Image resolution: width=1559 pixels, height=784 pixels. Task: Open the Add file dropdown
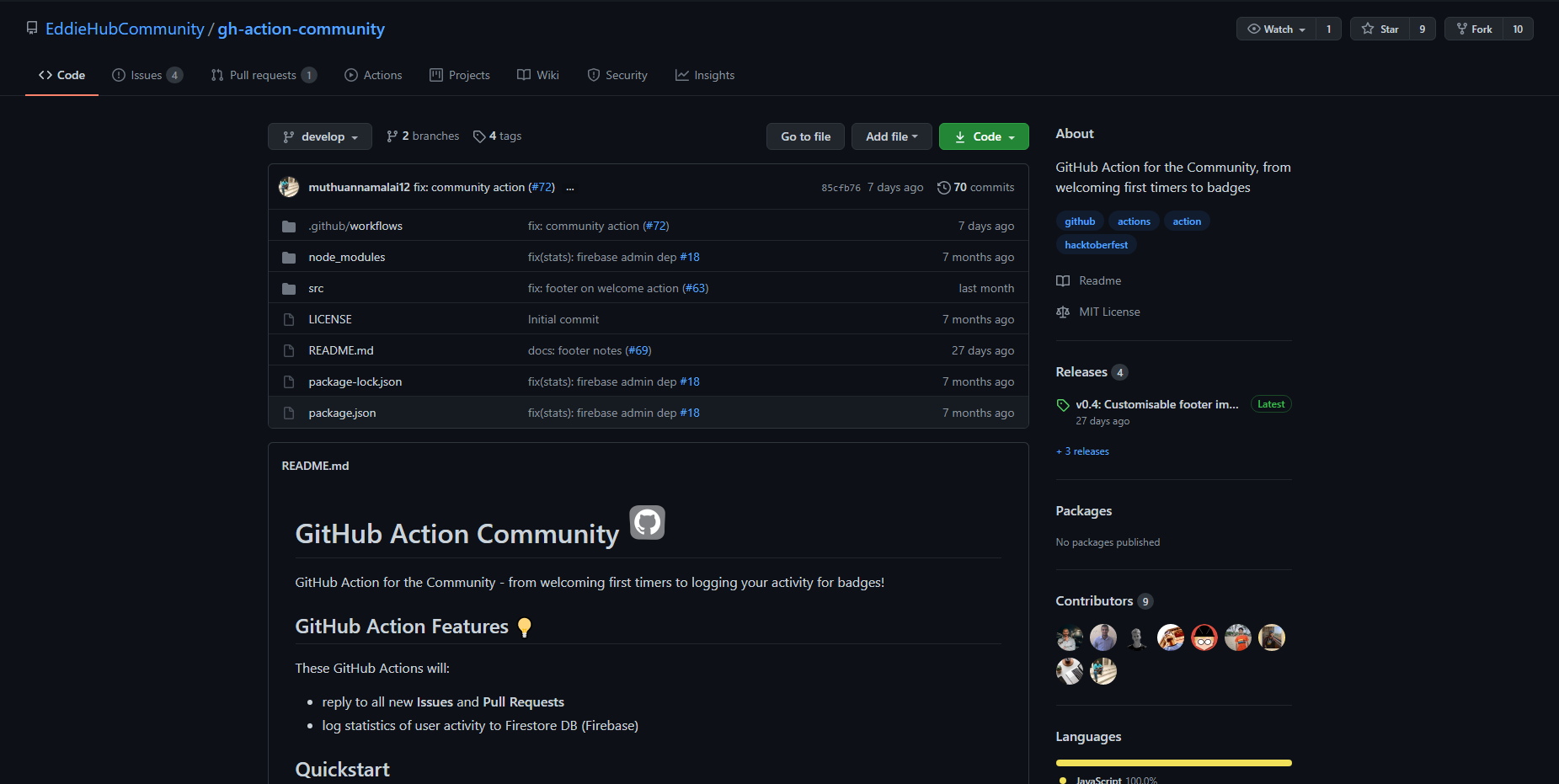[891, 136]
